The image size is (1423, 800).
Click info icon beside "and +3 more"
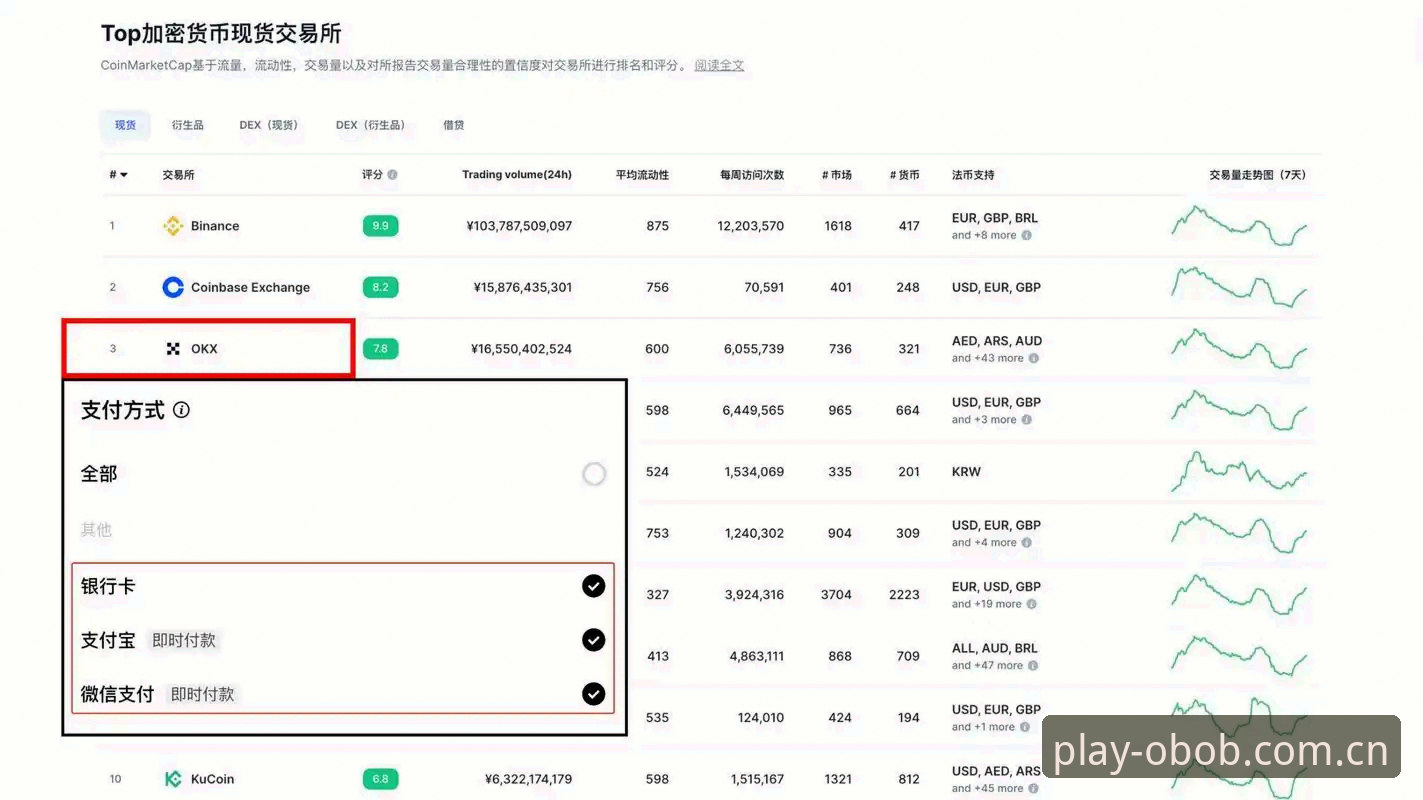point(1026,420)
